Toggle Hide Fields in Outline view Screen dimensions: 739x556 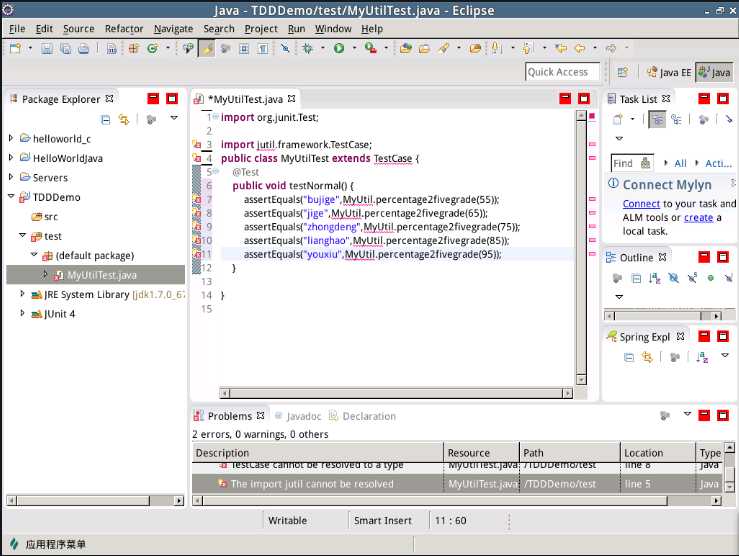[673, 278]
